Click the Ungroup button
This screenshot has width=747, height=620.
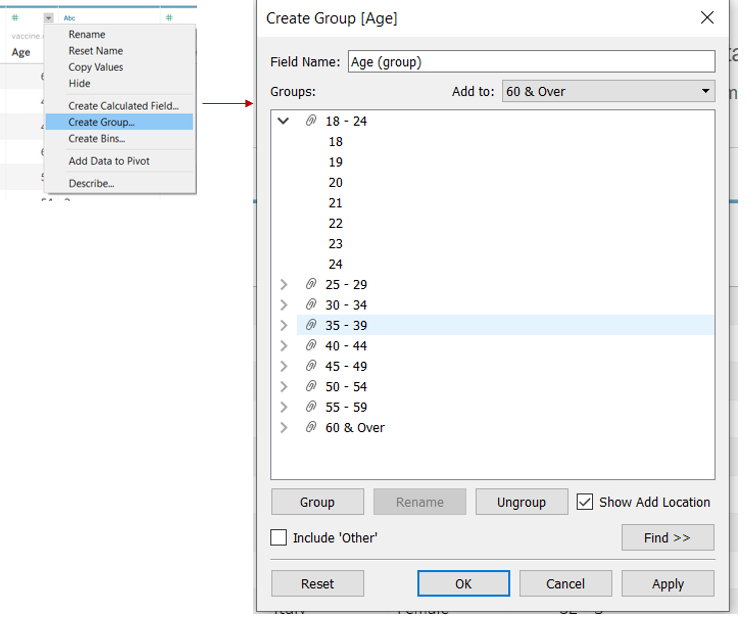point(521,502)
